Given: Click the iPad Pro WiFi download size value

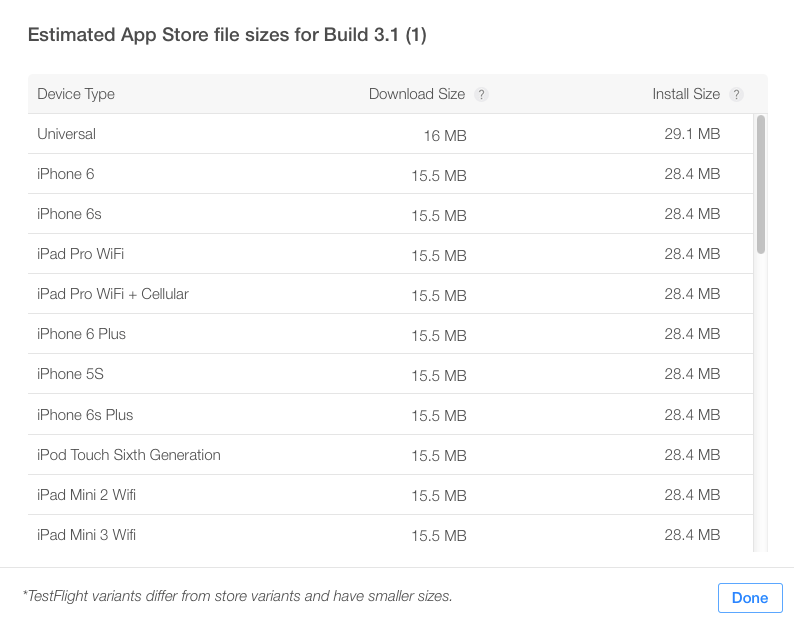Looking at the screenshot, I should [x=439, y=256].
